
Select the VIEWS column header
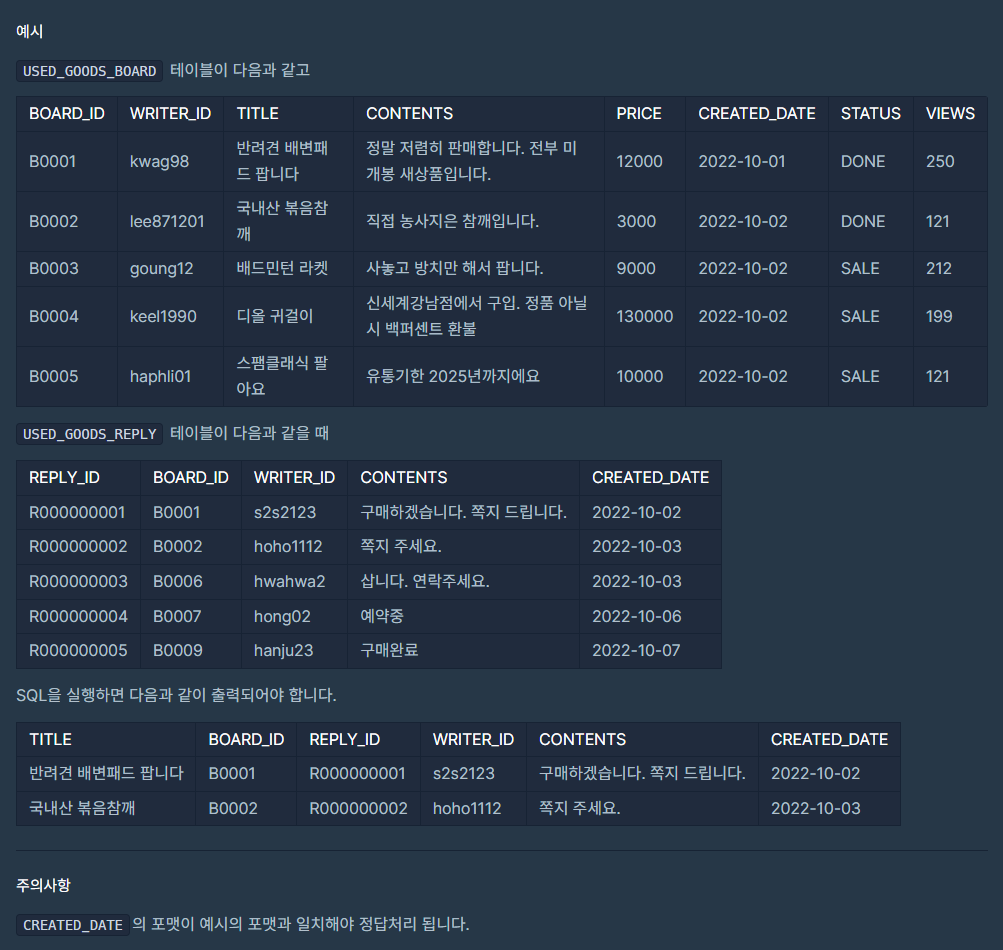(x=950, y=113)
